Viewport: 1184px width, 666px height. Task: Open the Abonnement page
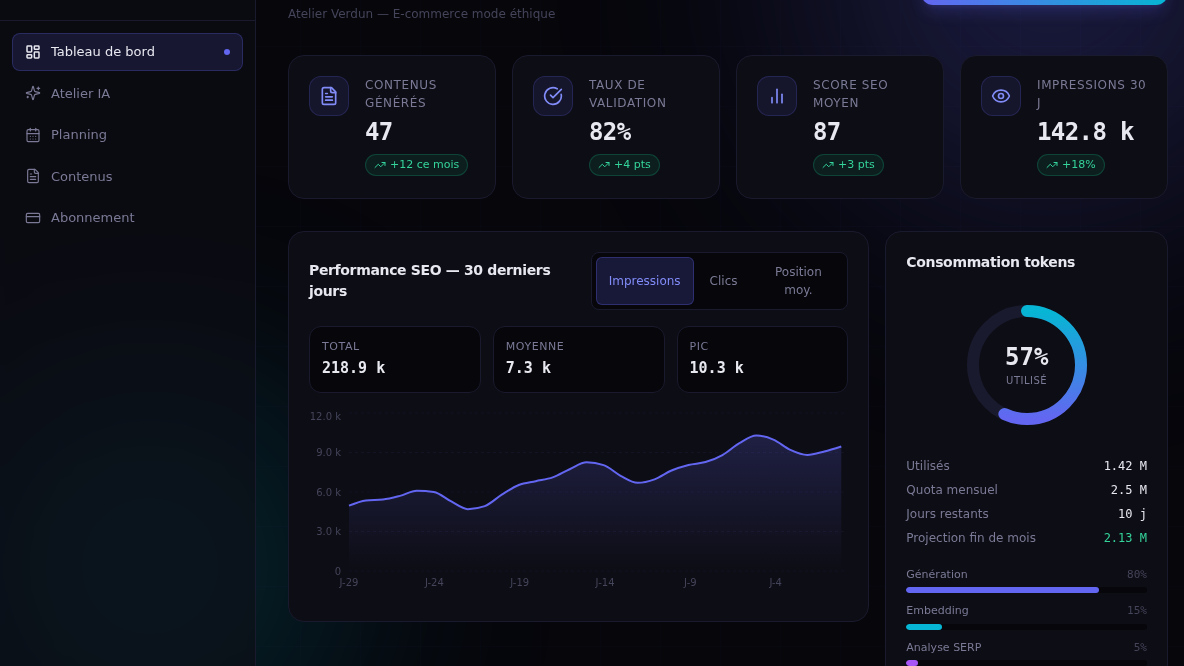pyautogui.click(x=127, y=217)
